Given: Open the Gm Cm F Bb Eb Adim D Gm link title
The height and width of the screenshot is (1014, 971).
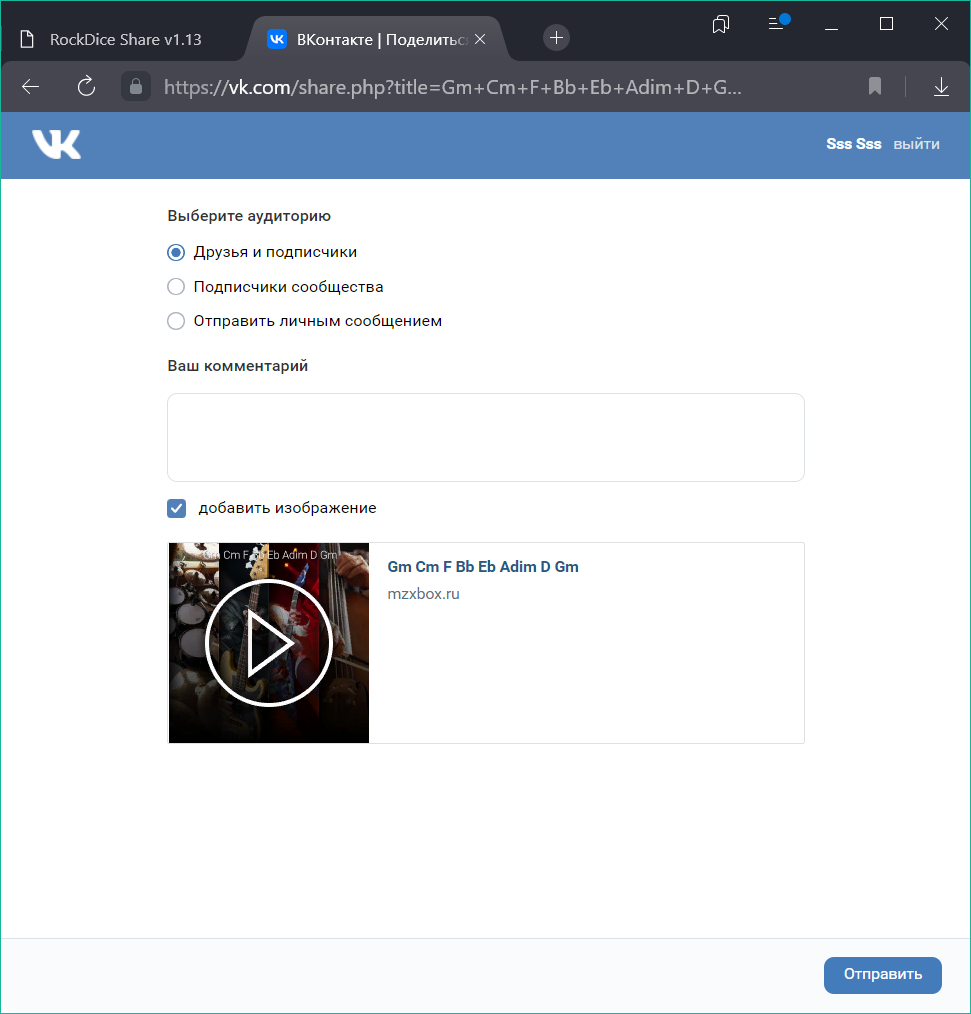Looking at the screenshot, I should tap(483, 566).
